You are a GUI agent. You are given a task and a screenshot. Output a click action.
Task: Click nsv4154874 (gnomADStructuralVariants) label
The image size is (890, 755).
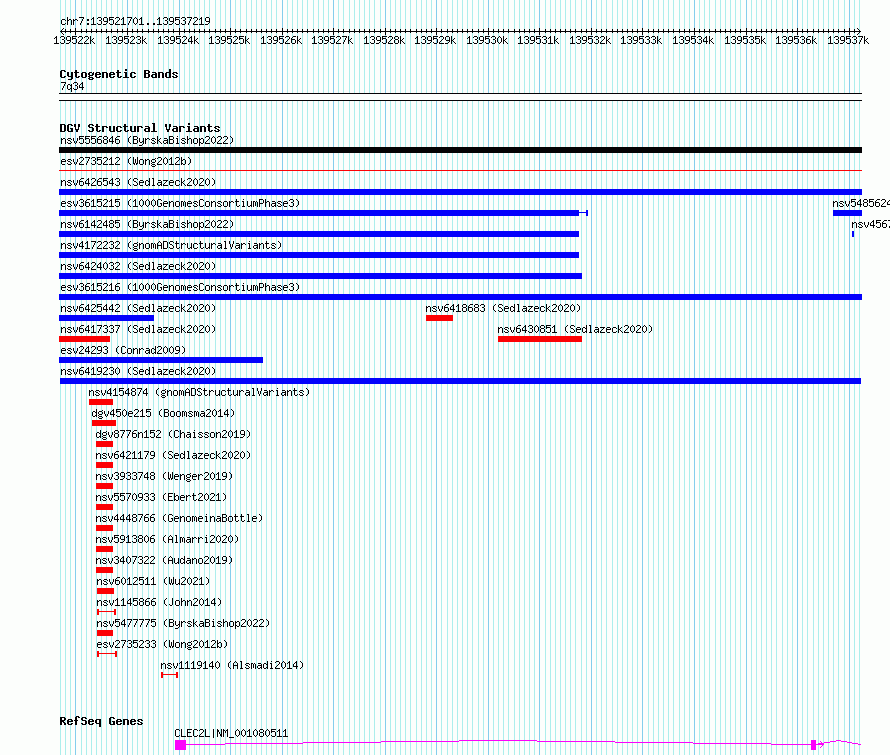[x=199, y=392]
